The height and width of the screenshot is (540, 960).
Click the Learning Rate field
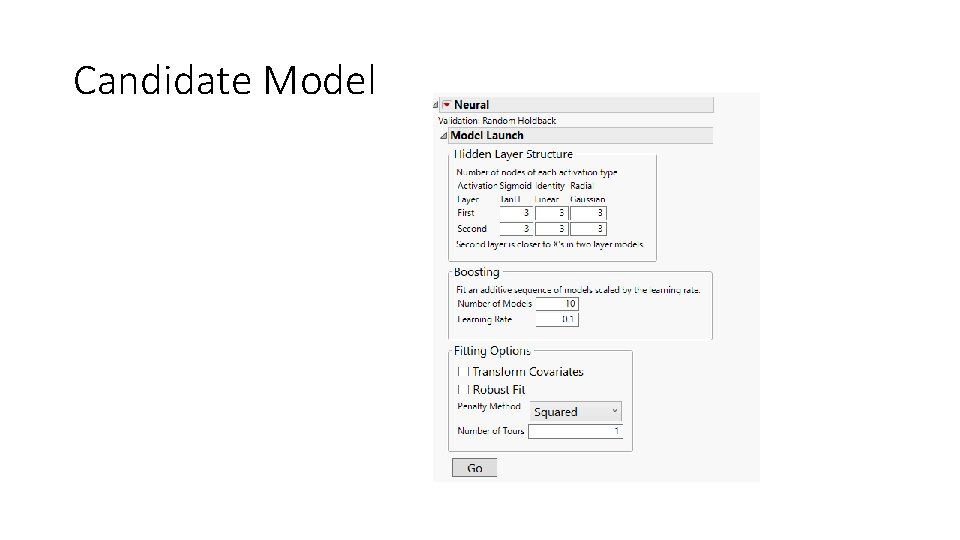coord(556,320)
